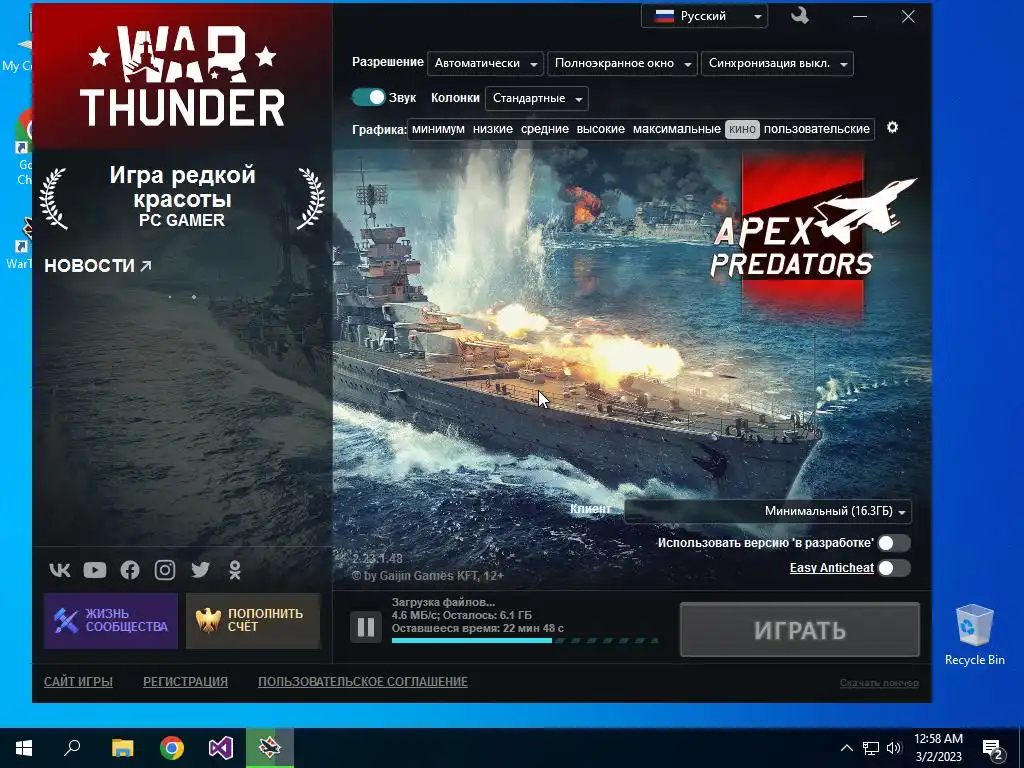Open File Explorer from taskbar
1024x768 pixels.
click(122, 748)
